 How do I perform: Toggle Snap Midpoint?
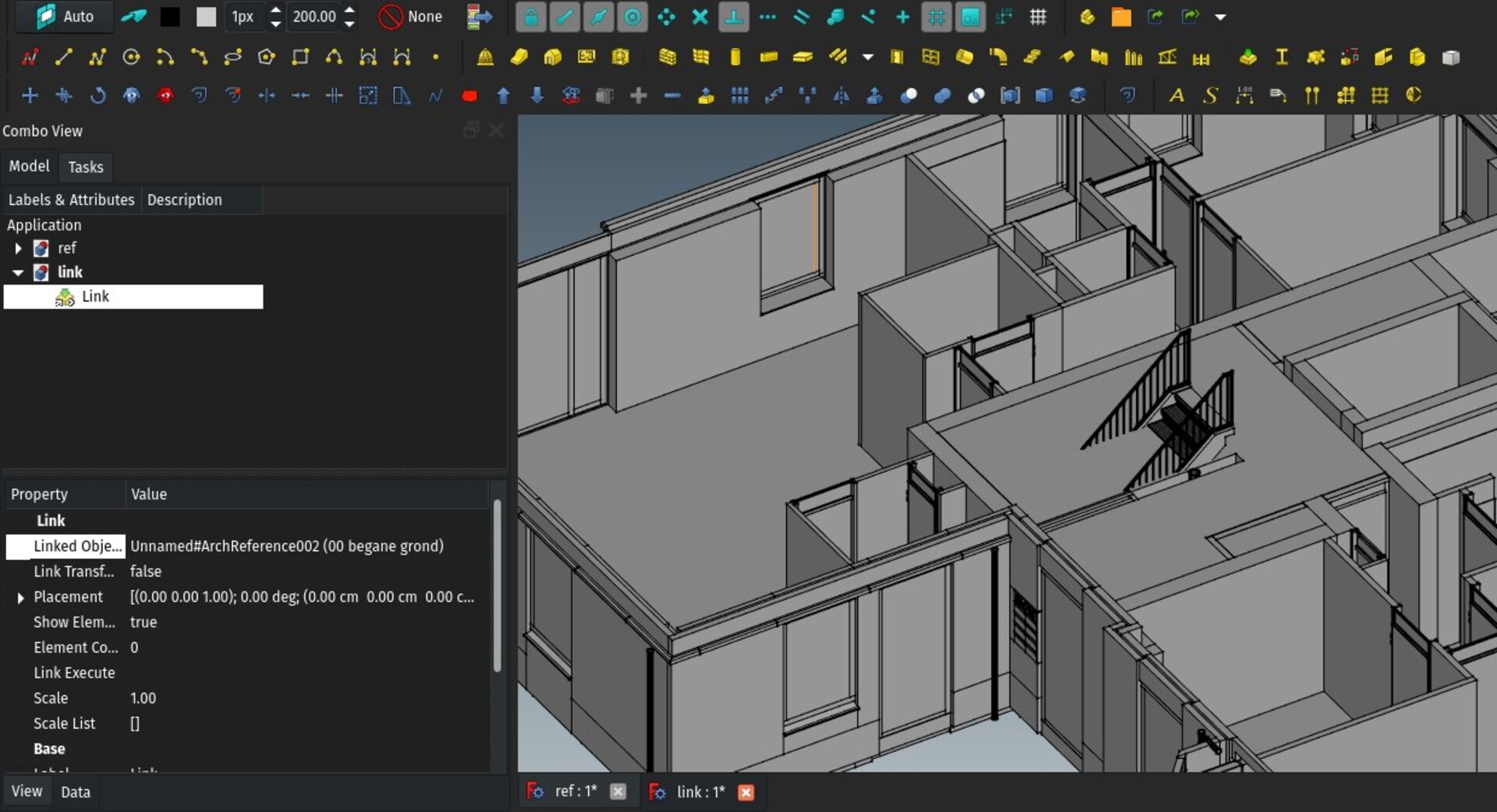599,16
